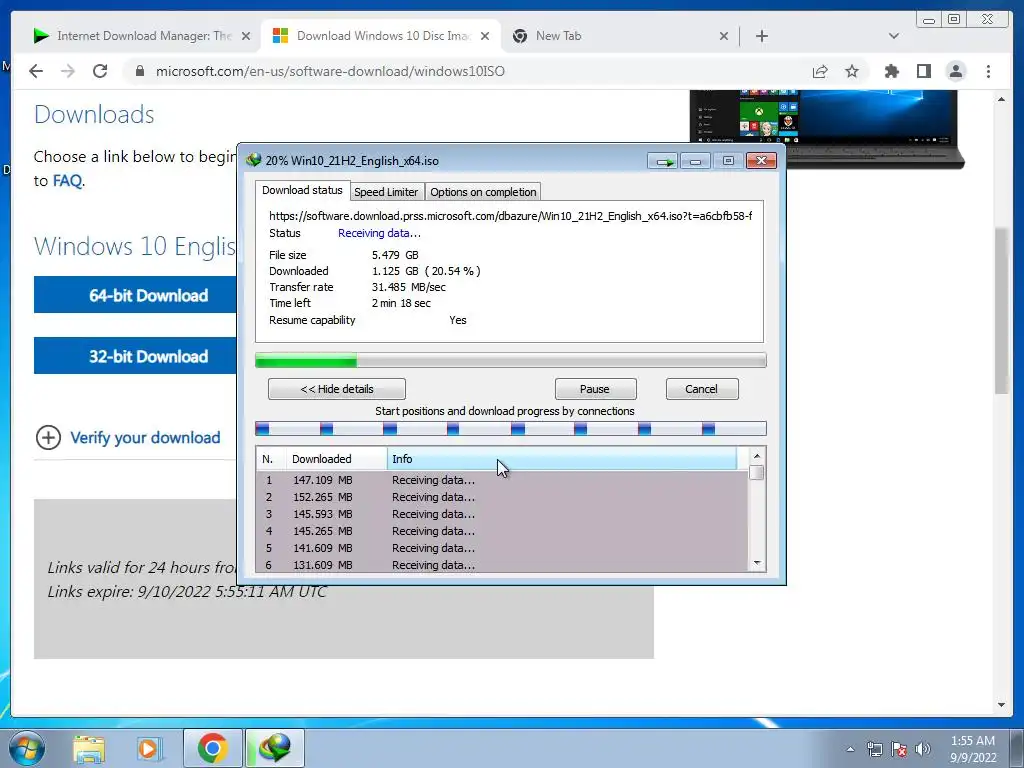Click IDM green arrow tray button in titlebar
1024x768 pixels.
click(x=664, y=161)
